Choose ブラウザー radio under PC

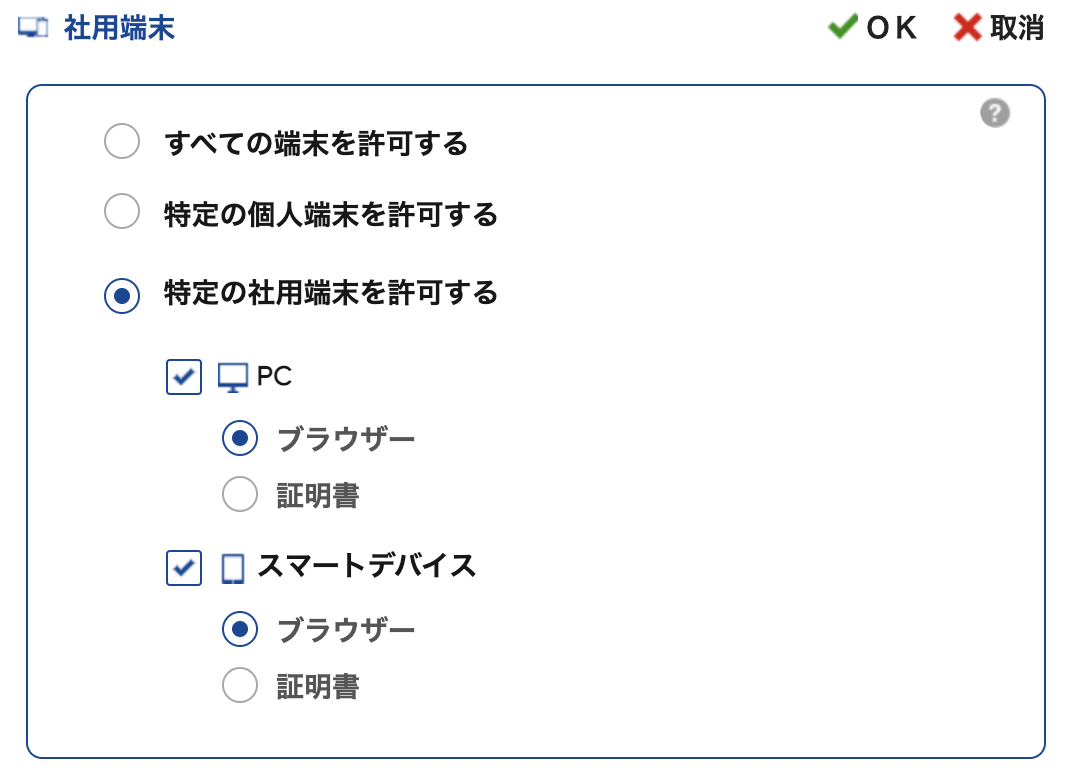point(240,438)
